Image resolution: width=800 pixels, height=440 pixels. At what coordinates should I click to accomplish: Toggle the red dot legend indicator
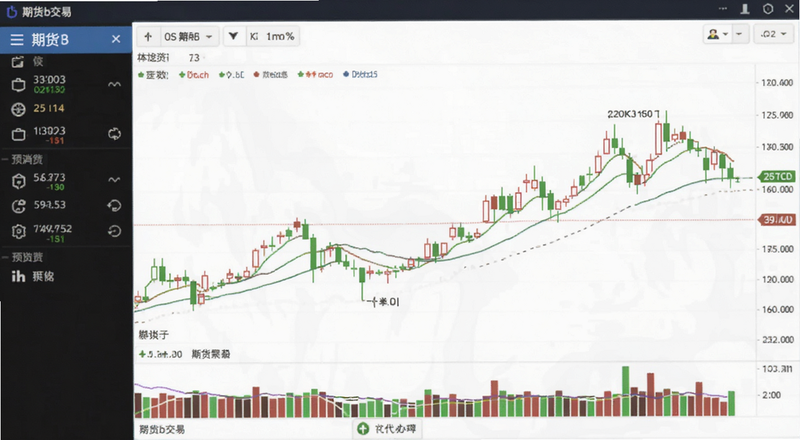[x=270, y=75]
